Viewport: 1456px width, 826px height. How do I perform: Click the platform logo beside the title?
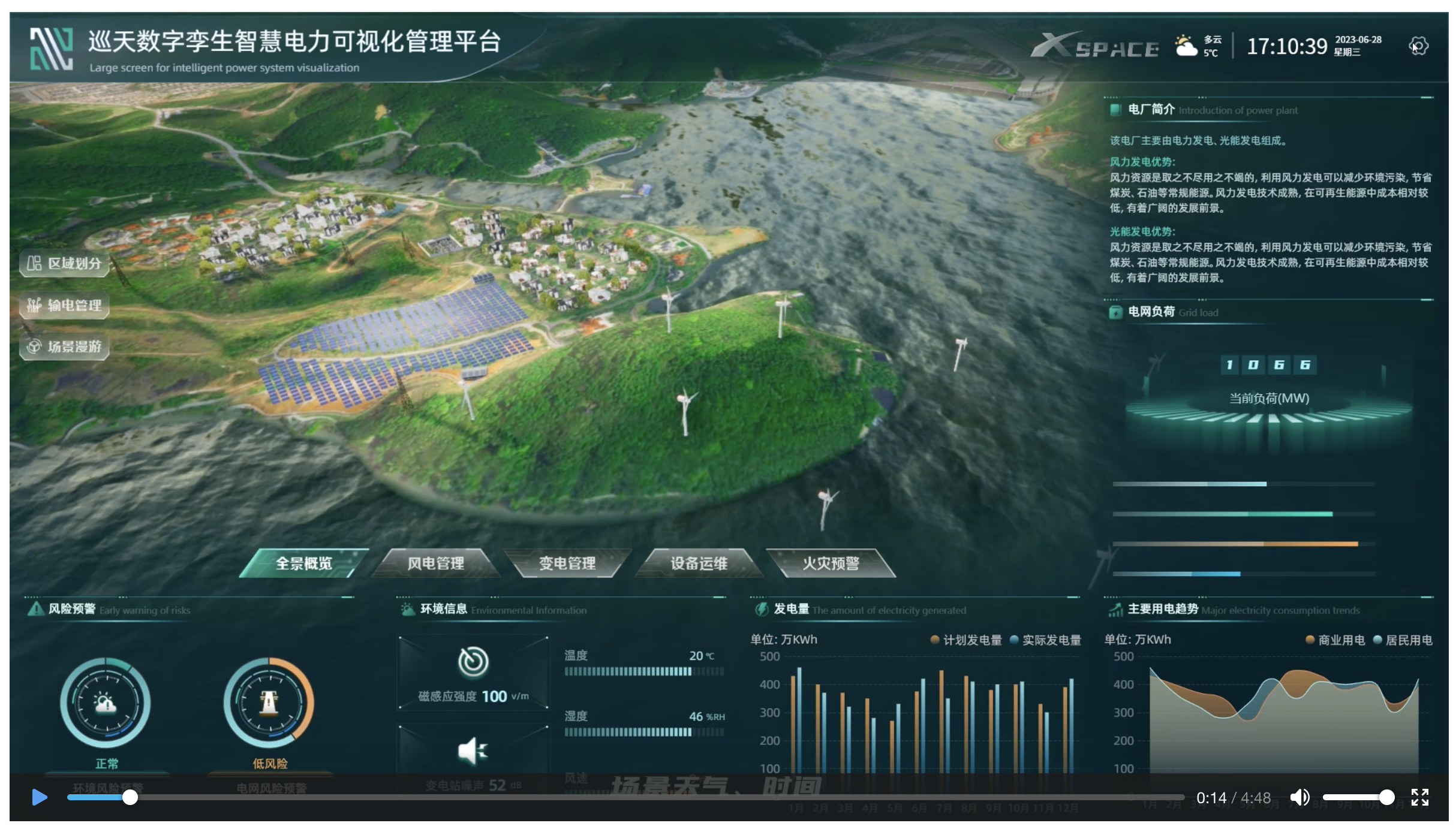52,49
